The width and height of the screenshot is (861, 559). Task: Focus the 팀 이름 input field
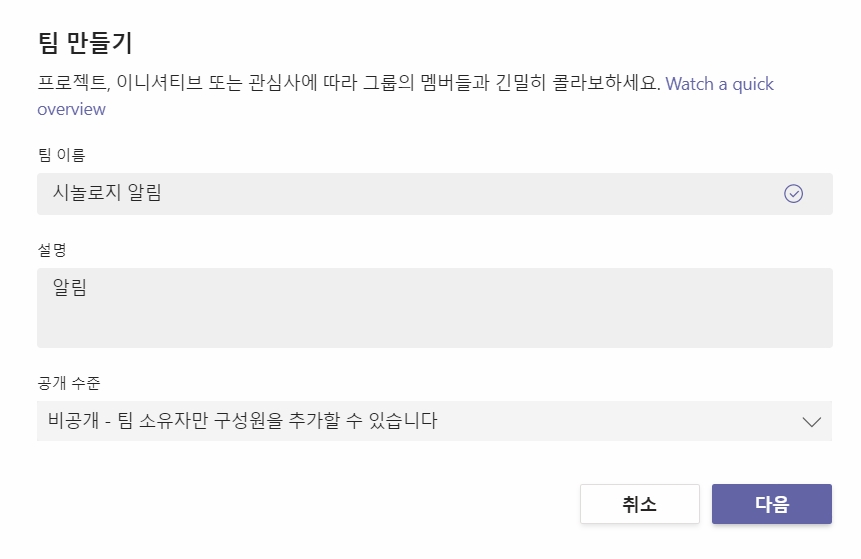tap(434, 194)
